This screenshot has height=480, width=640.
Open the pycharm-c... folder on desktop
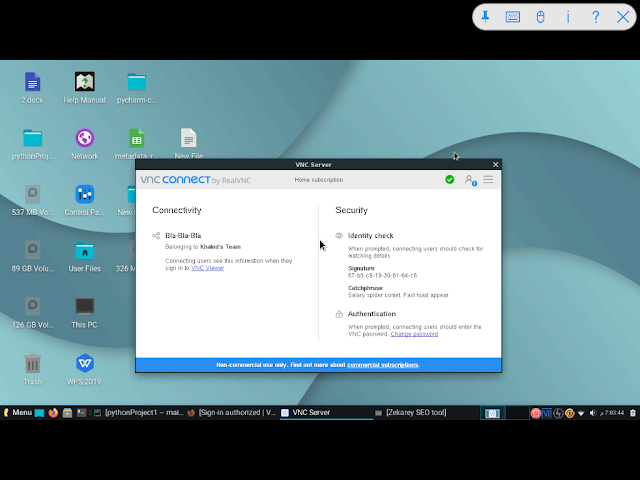(136, 87)
